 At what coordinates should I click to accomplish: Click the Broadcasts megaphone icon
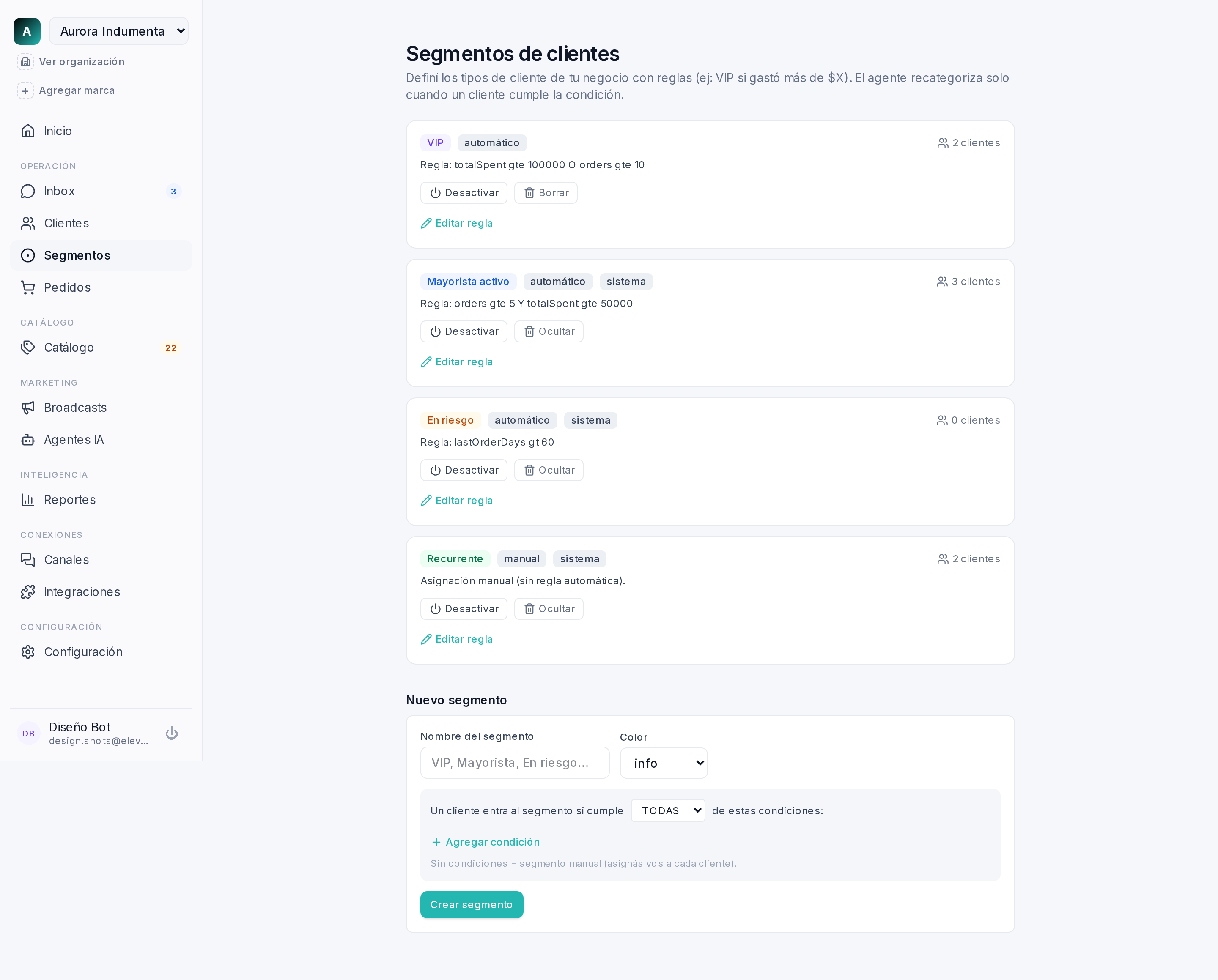(27, 408)
